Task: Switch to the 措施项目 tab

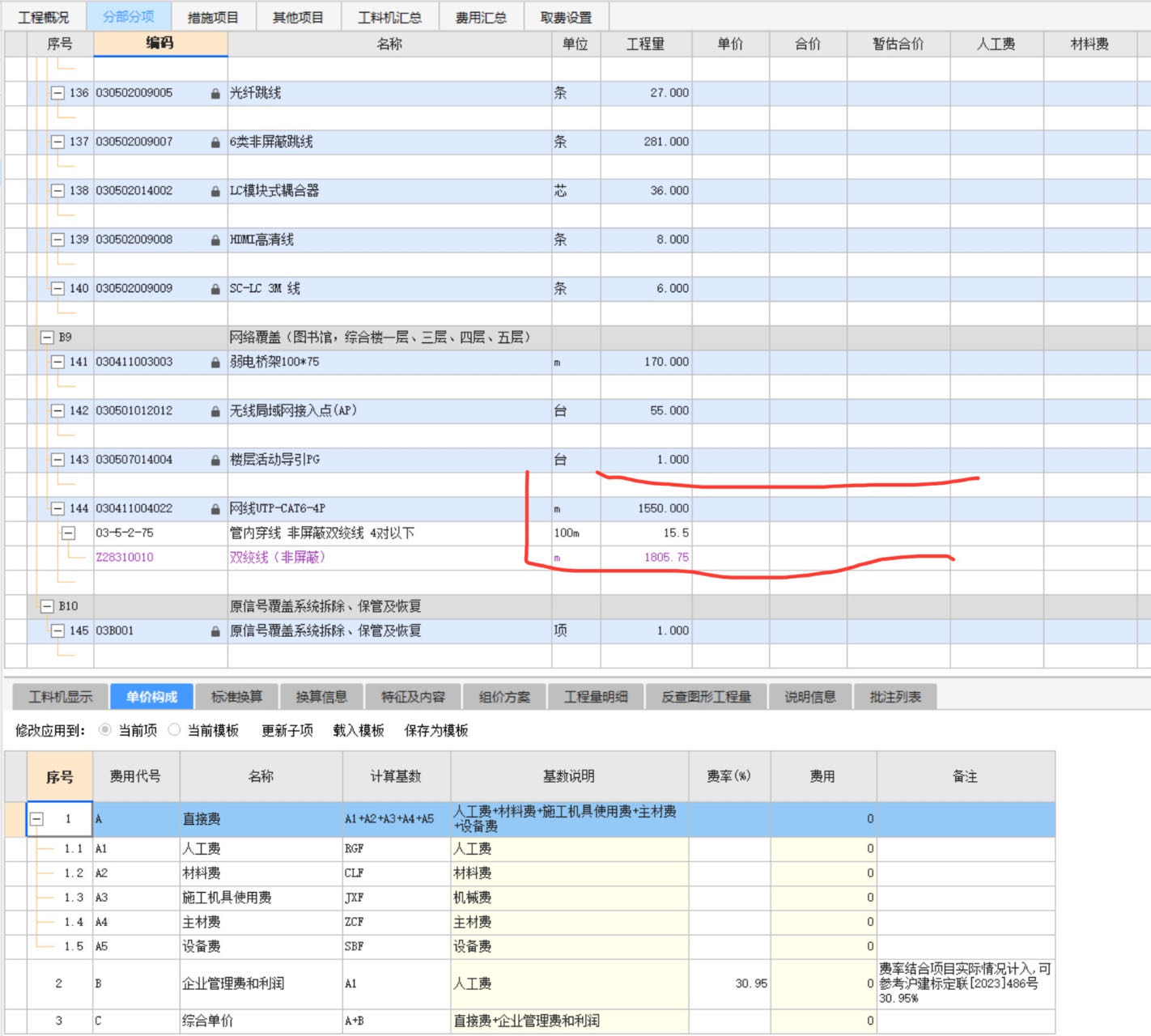Action: [213, 17]
